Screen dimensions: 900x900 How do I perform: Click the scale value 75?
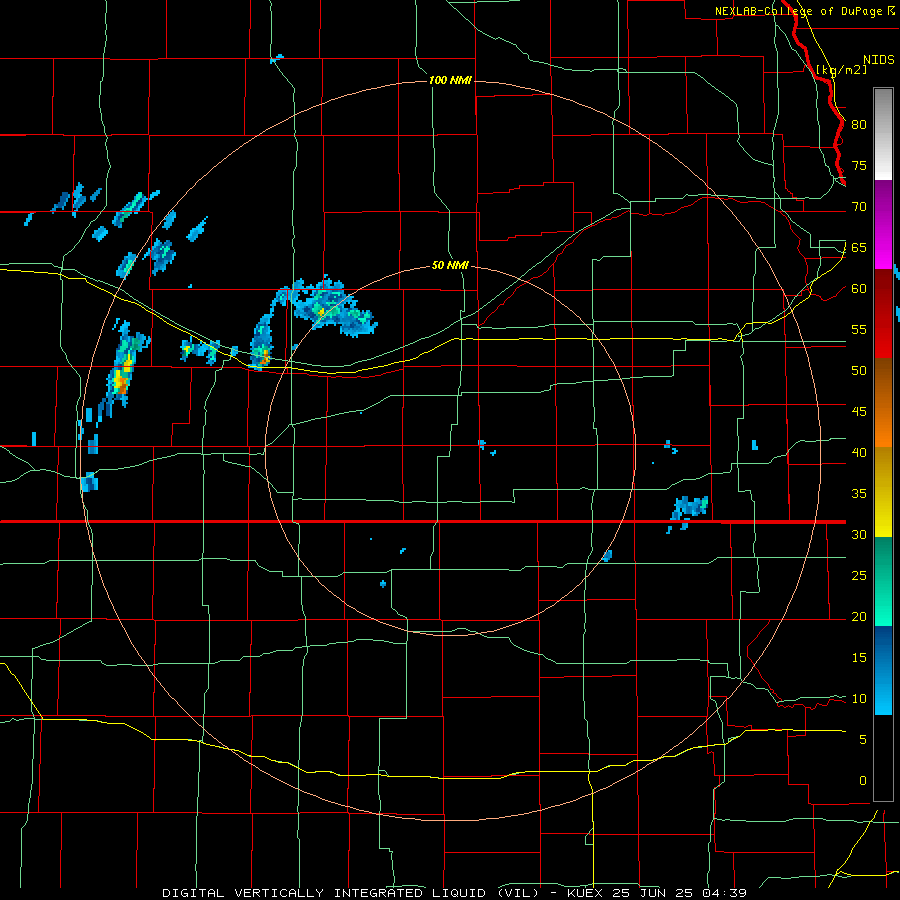click(x=859, y=165)
